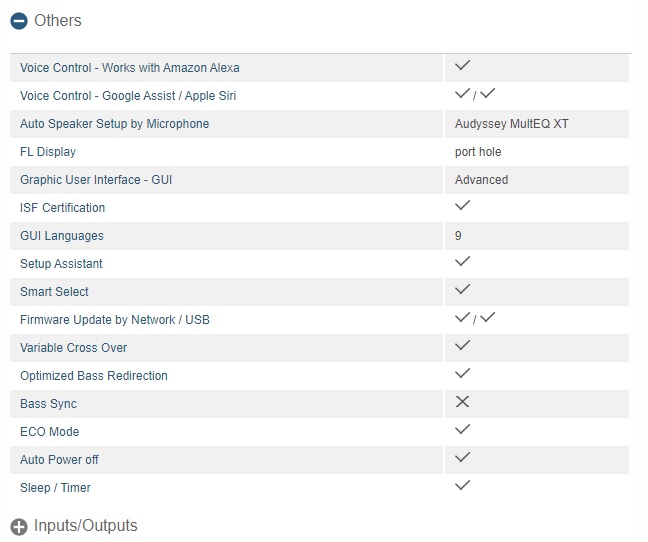Viewport: 648px width, 542px height.
Task: Click the Others section heading
Action: [58, 21]
